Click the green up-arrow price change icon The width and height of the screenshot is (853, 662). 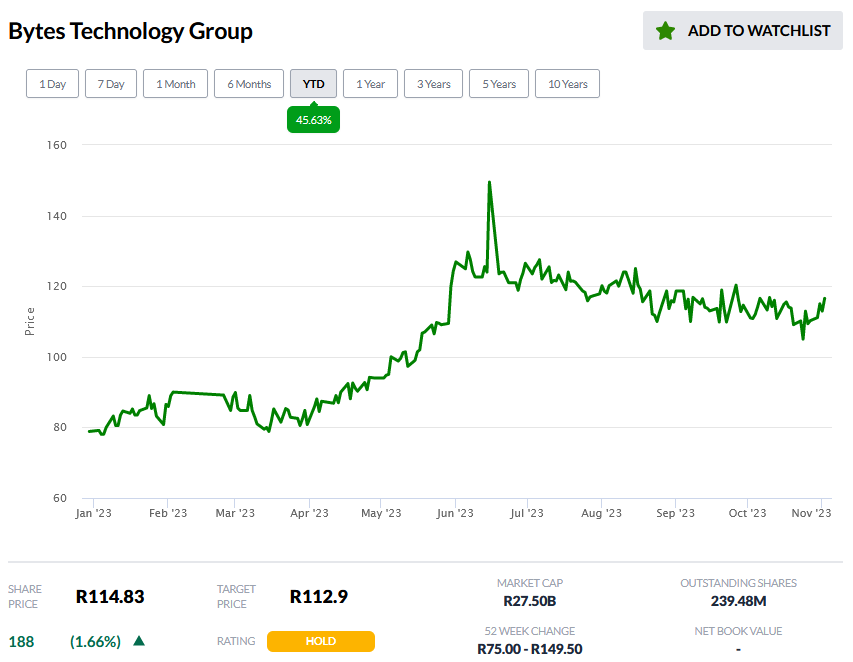(x=139, y=641)
